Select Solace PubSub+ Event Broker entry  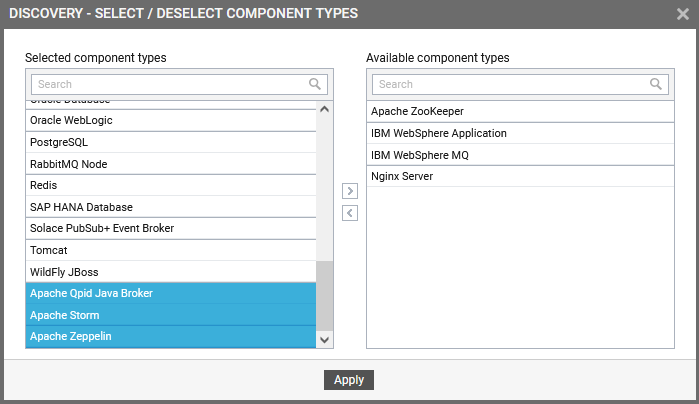pyautogui.click(x=171, y=229)
